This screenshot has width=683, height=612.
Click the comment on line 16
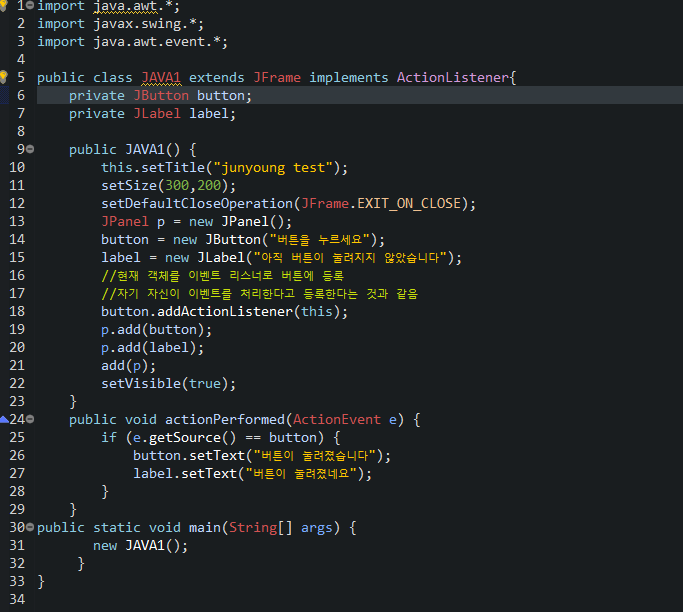(223, 275)
